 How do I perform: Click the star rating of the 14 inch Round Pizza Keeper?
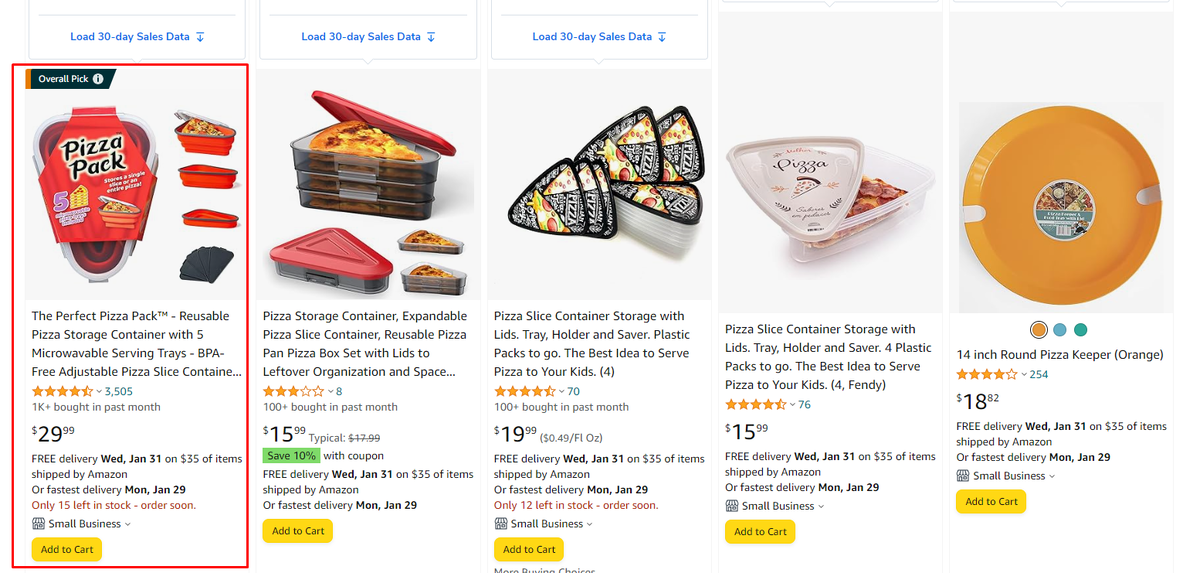[987, 374]
